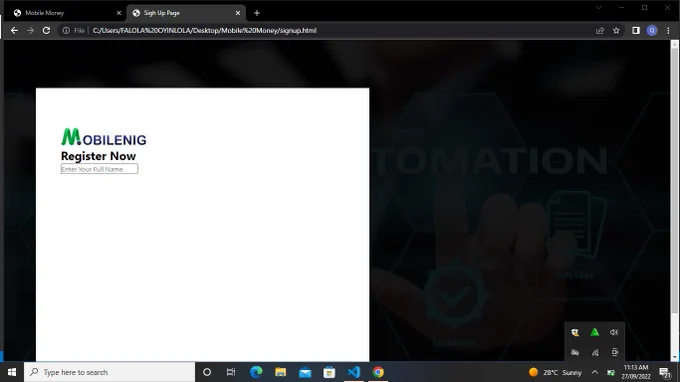The height and width of the screenshot is (382, 680).
Task: Click the Type here to search box
Action: click(109, 372)
